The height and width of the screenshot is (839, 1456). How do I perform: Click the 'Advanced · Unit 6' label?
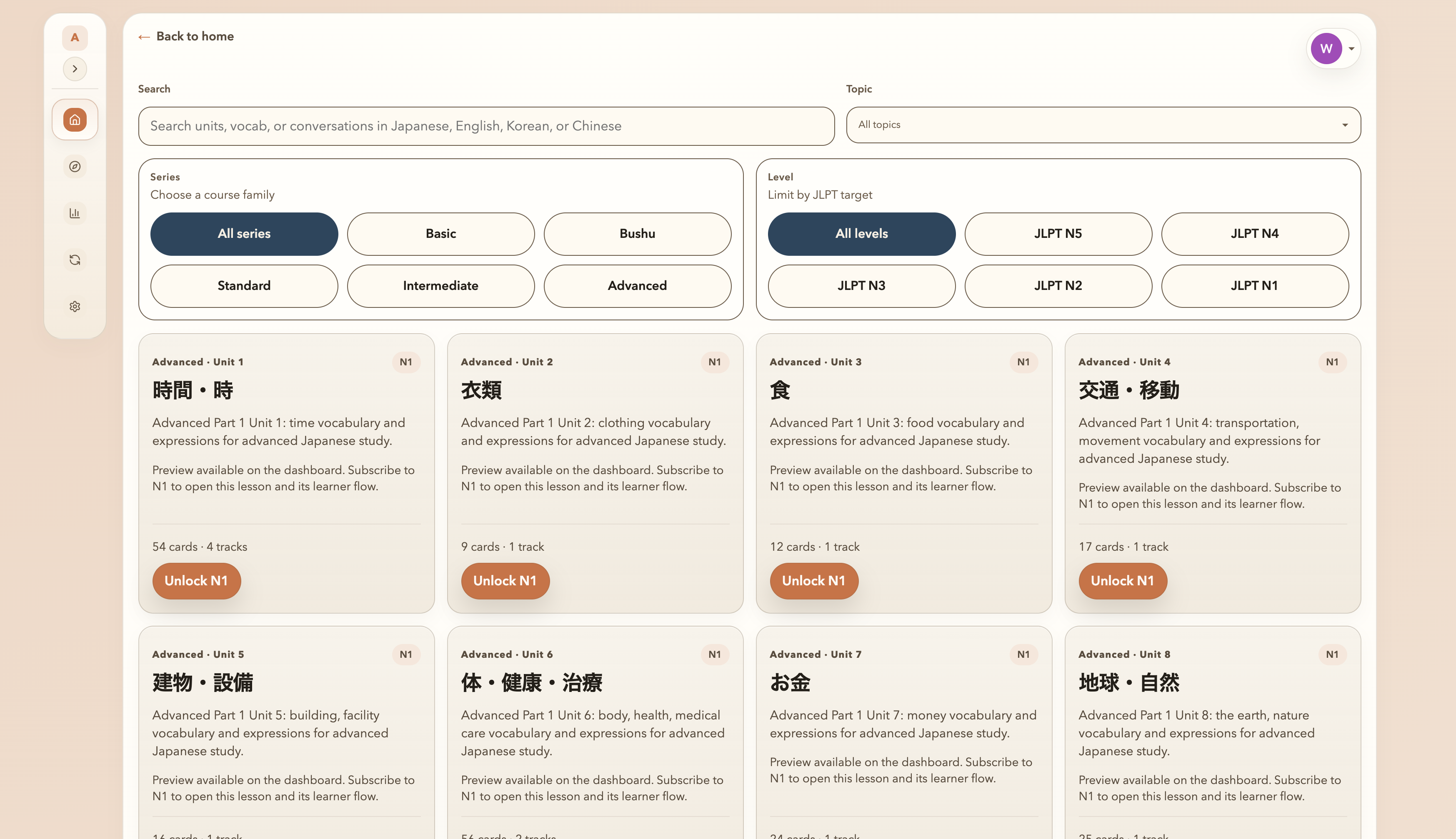tap(507, 654)
